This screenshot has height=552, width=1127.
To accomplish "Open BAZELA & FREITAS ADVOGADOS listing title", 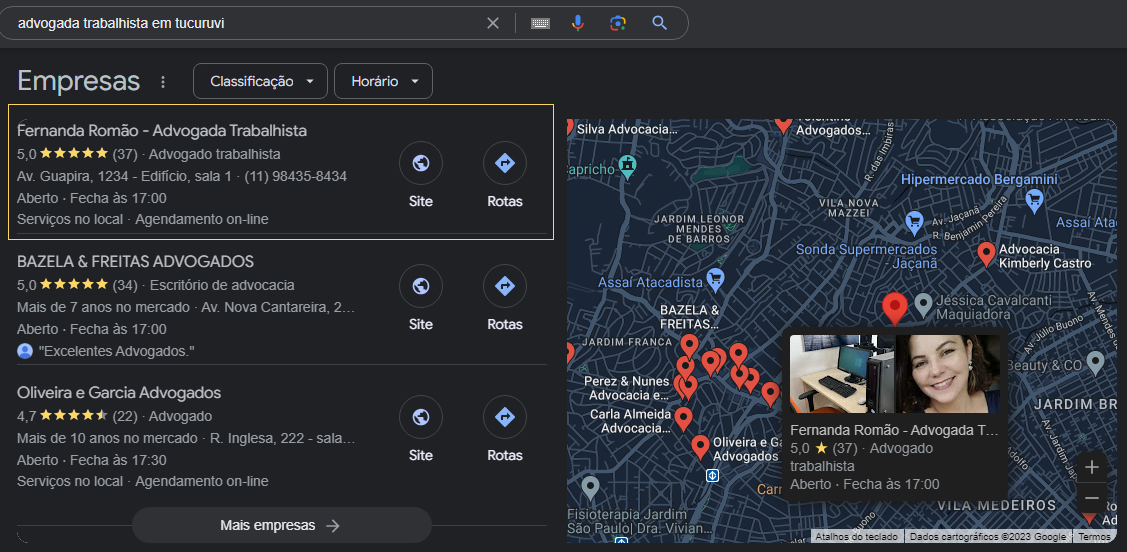I will click(135, 262).
